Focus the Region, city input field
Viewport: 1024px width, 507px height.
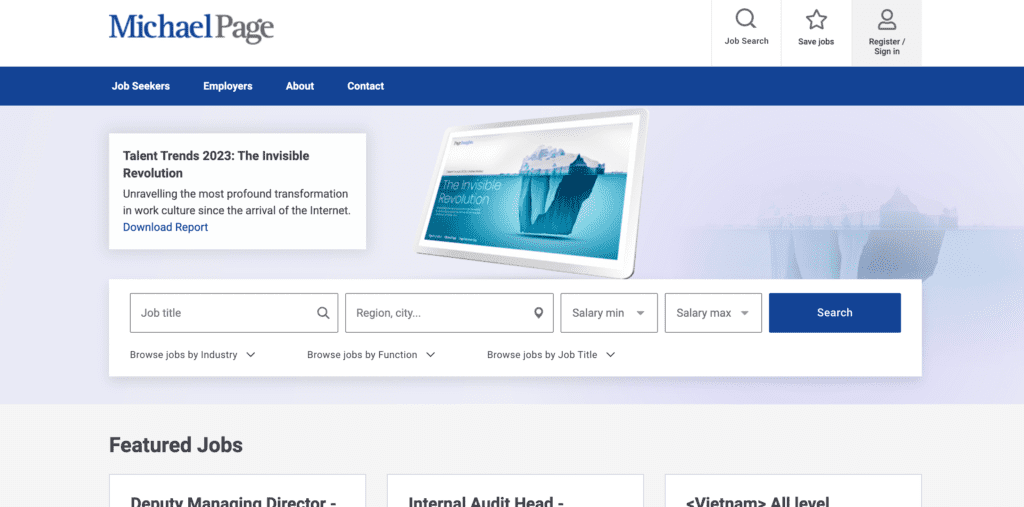tap(449, 313)
